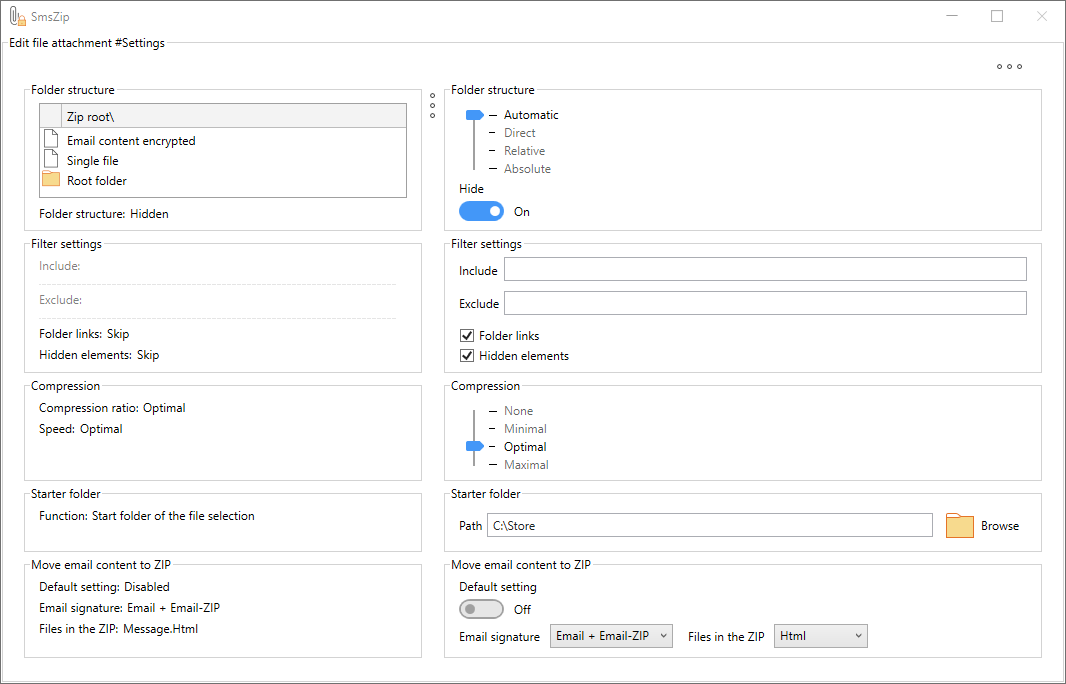Screen dimensions: 1066x684
Task: Click the file icon beside Single file
Action: coord(50,160)
